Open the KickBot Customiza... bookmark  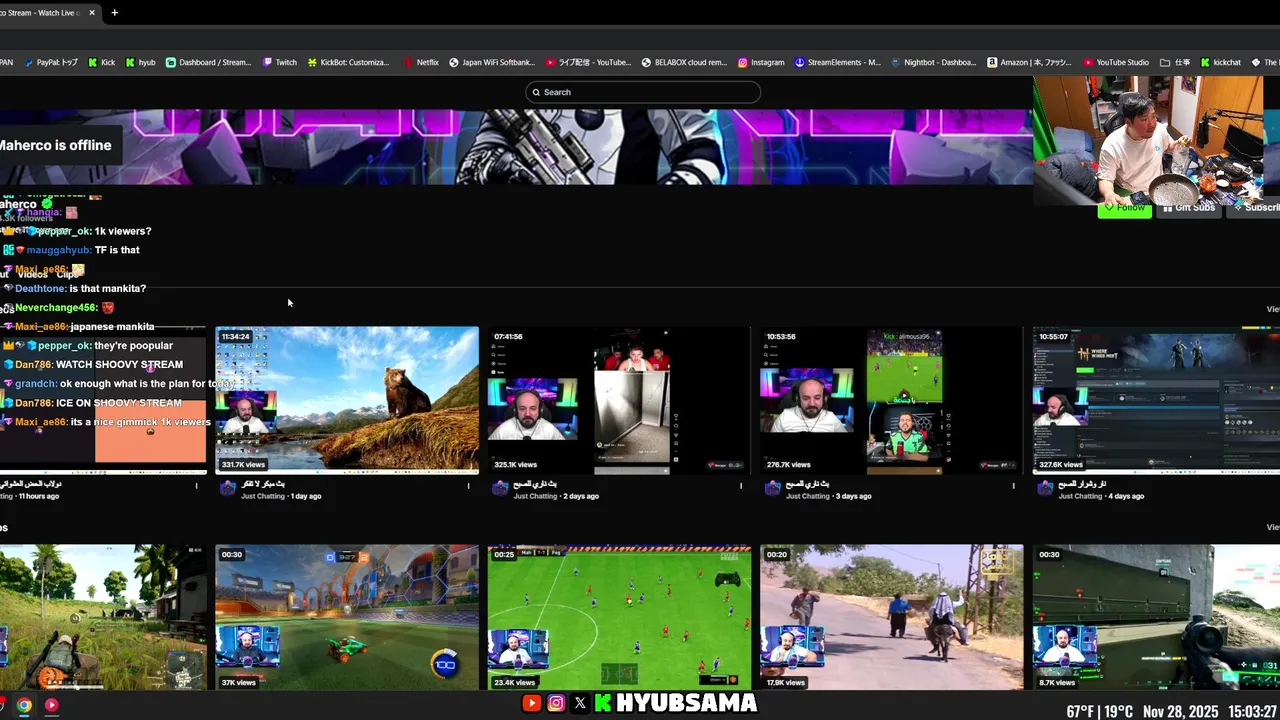click(x=348, y=62)
